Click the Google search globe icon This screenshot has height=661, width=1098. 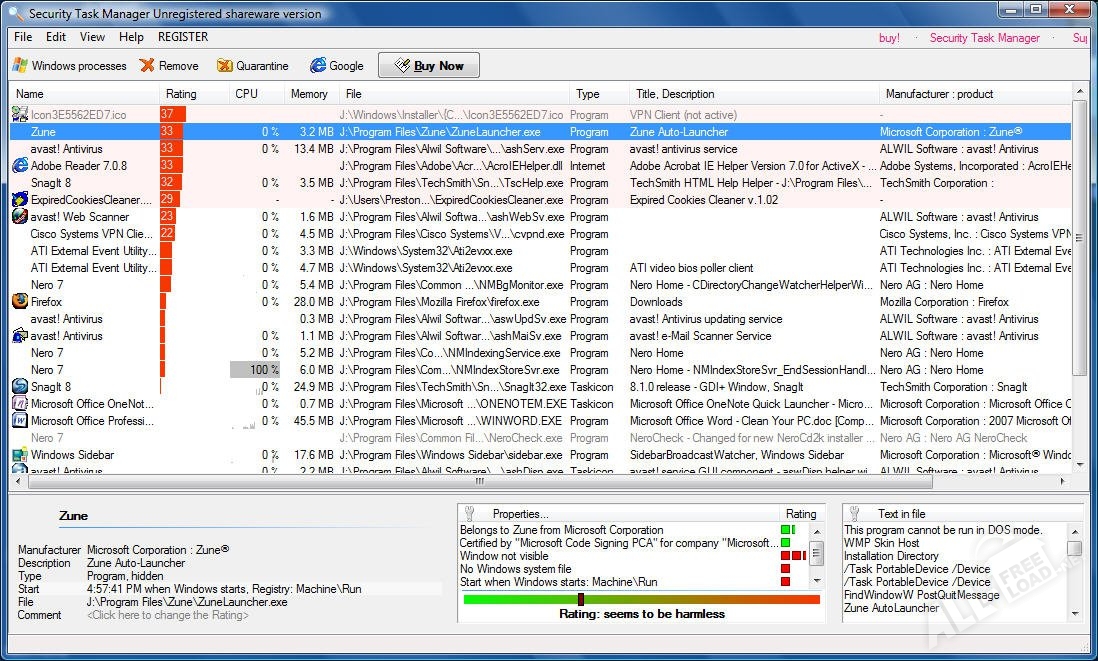318,66
